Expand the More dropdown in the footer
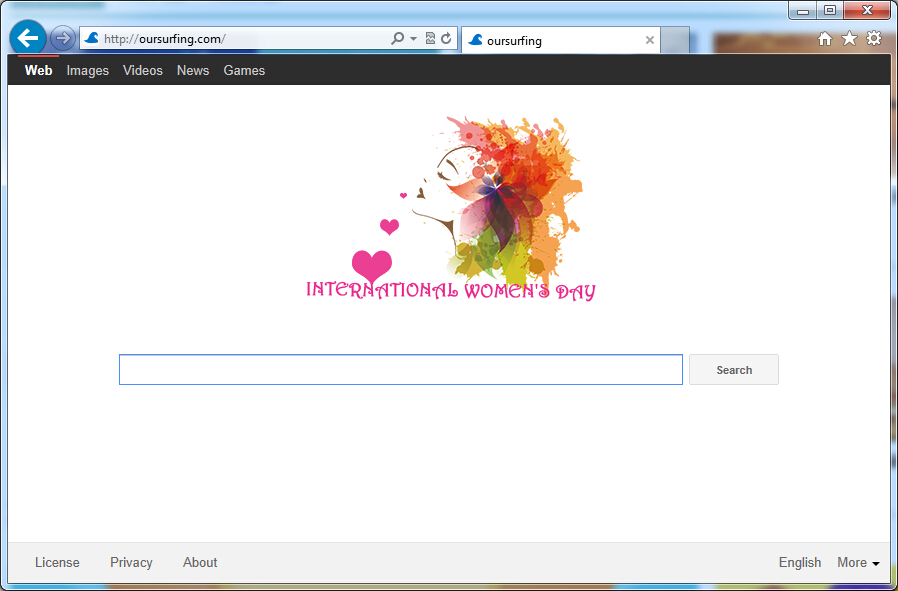 click(x=858, y=562)
